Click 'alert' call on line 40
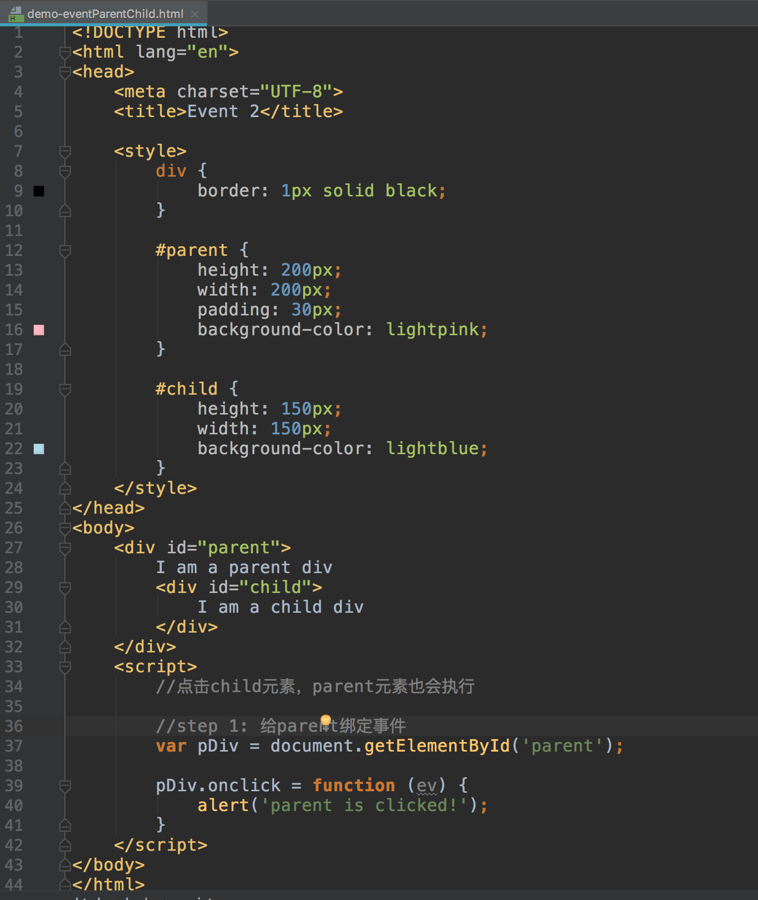Viewport: 758px width, 900px height. coord(223,805)
